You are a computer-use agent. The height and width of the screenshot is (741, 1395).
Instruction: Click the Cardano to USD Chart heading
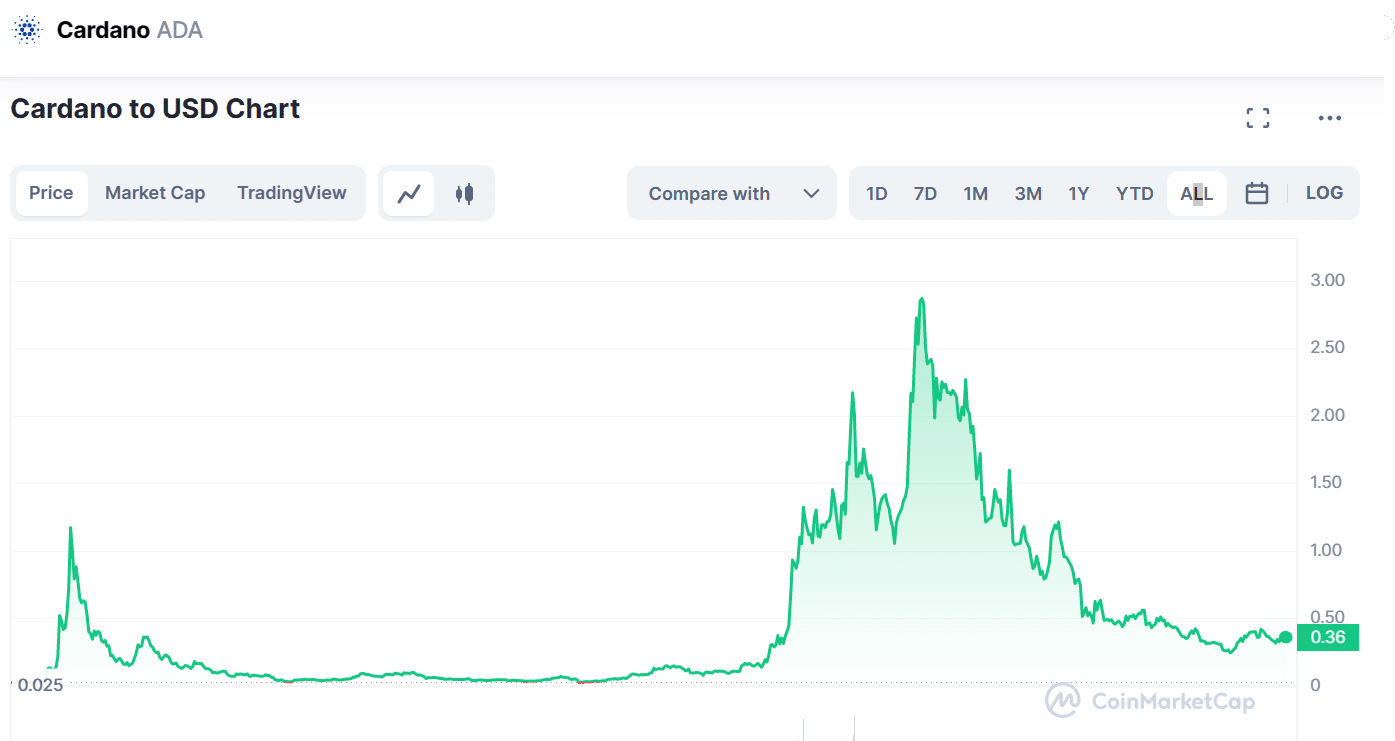[x=155, y=108]
